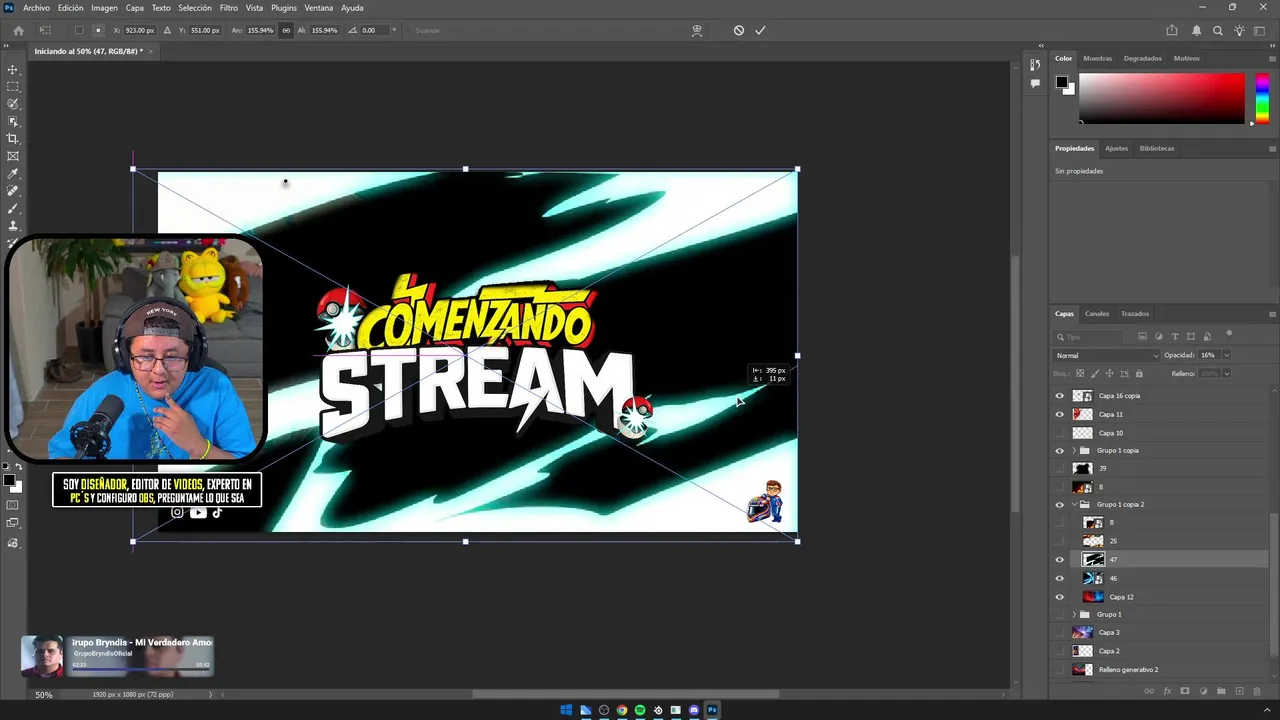Select the Move tool
This screenshot has height=720, width=1280.
[13, 69]
